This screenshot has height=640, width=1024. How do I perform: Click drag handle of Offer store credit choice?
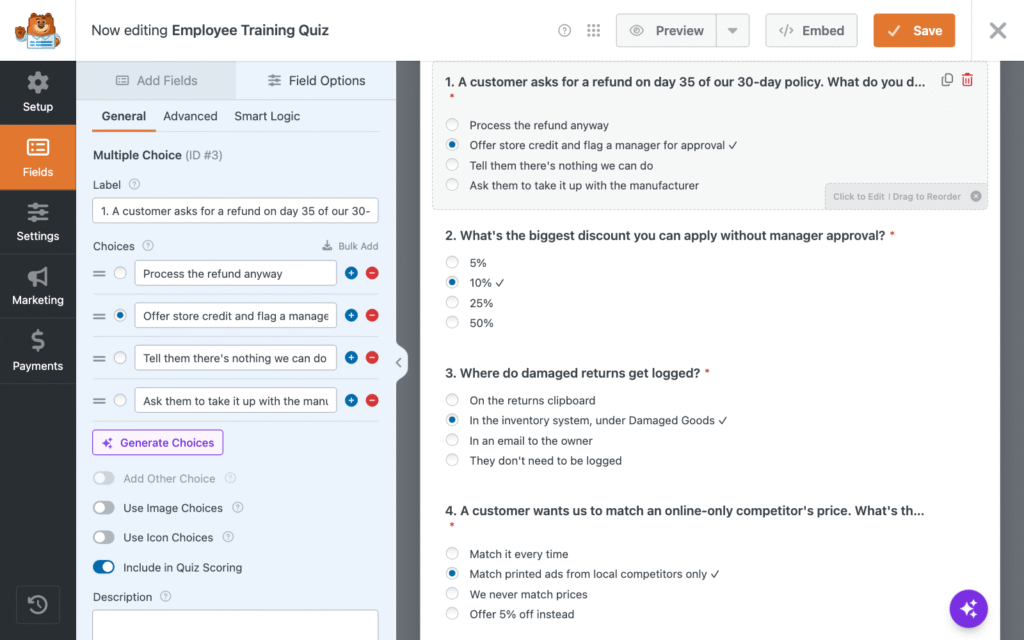pyautogui.click(x=99, y=316)
